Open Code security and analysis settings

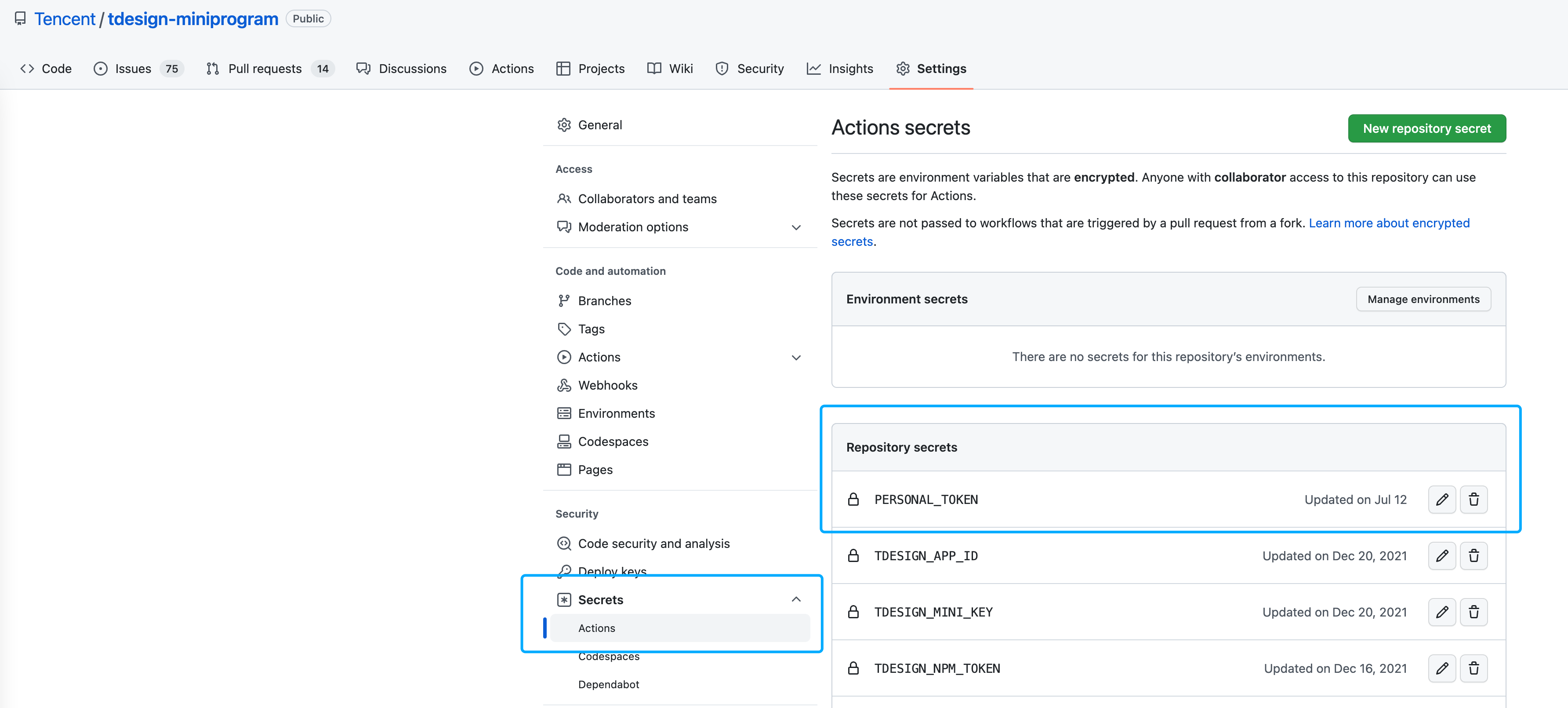click(680, 544)
